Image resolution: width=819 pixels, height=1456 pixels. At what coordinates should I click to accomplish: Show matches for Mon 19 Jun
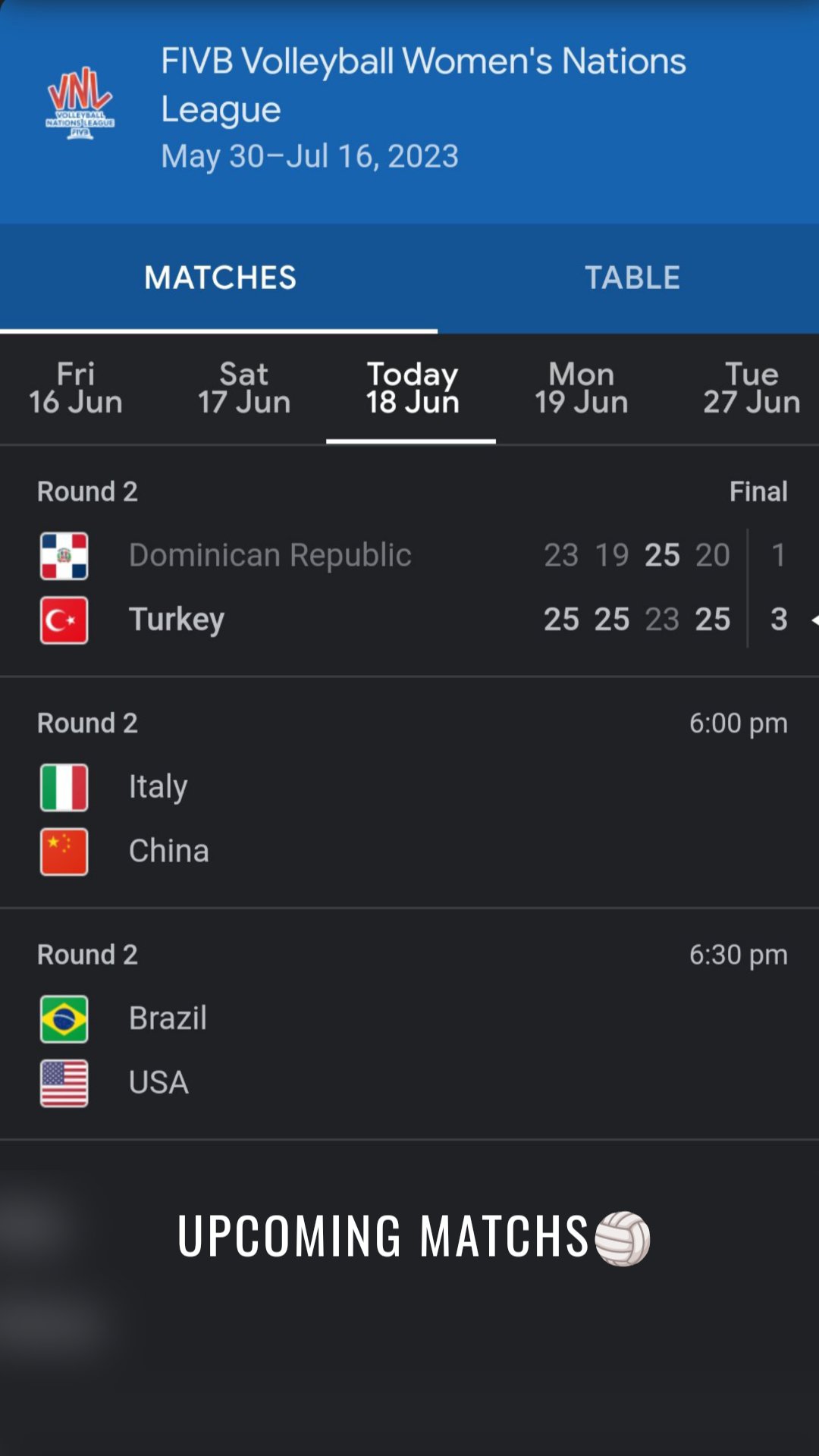pos(582,388)
